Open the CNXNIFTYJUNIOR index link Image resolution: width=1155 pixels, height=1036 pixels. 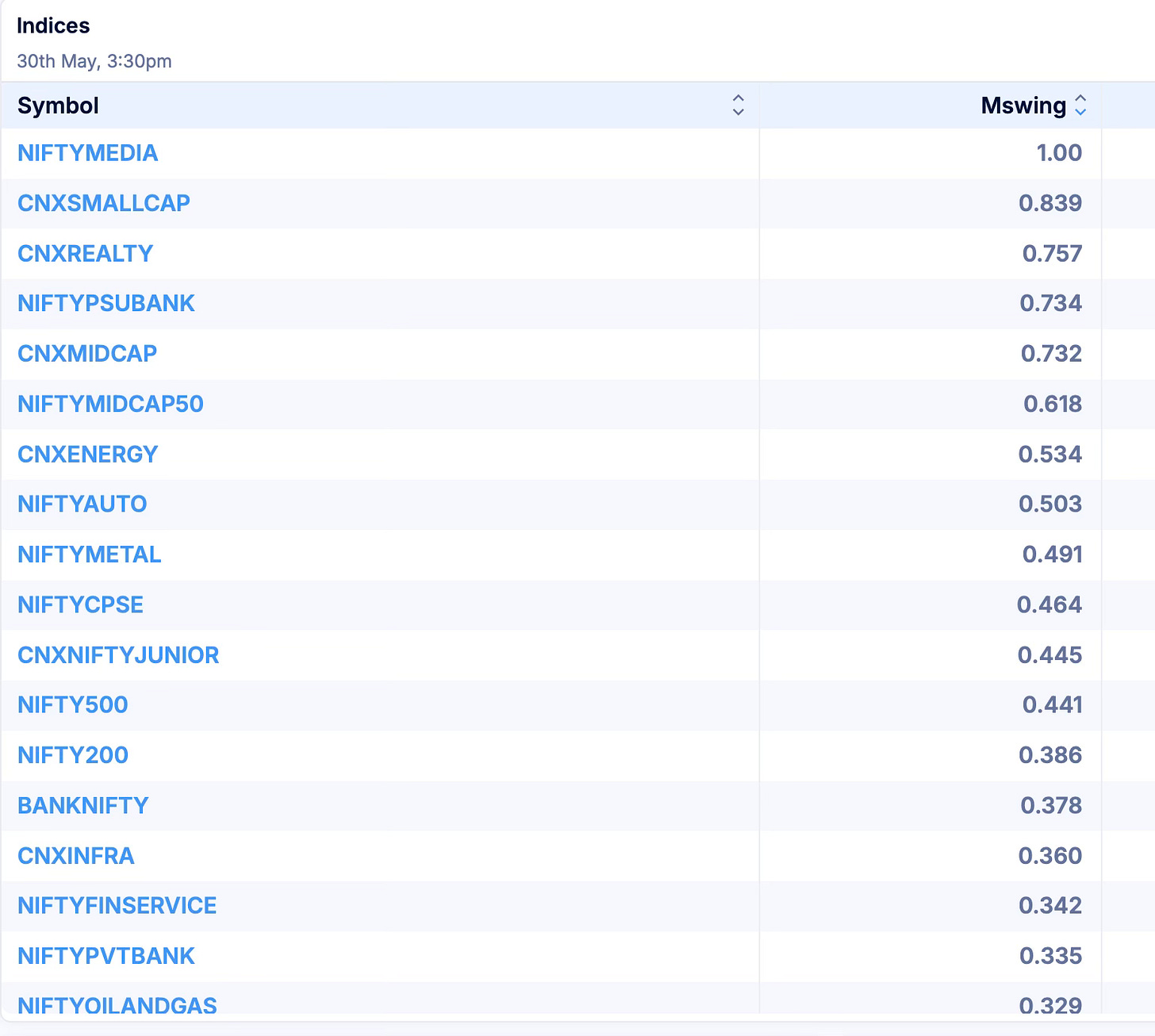point(118,655)
